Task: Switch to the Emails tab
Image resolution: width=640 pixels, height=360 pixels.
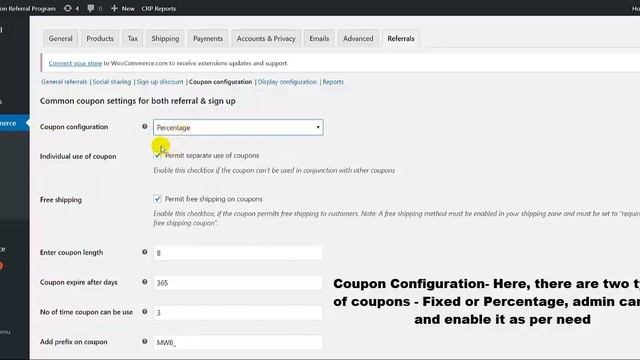Action: coord(319,38)
